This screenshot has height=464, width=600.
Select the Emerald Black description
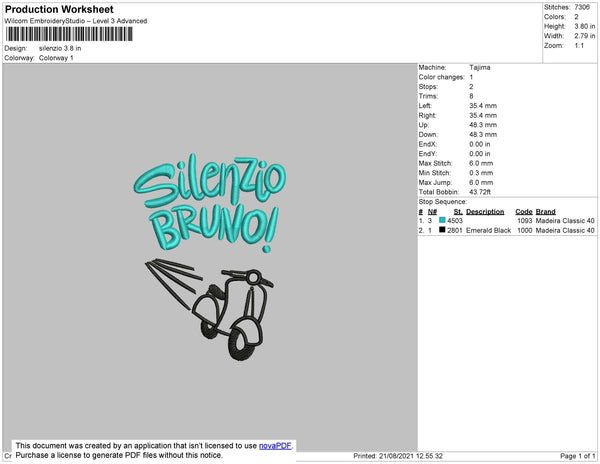489,230
